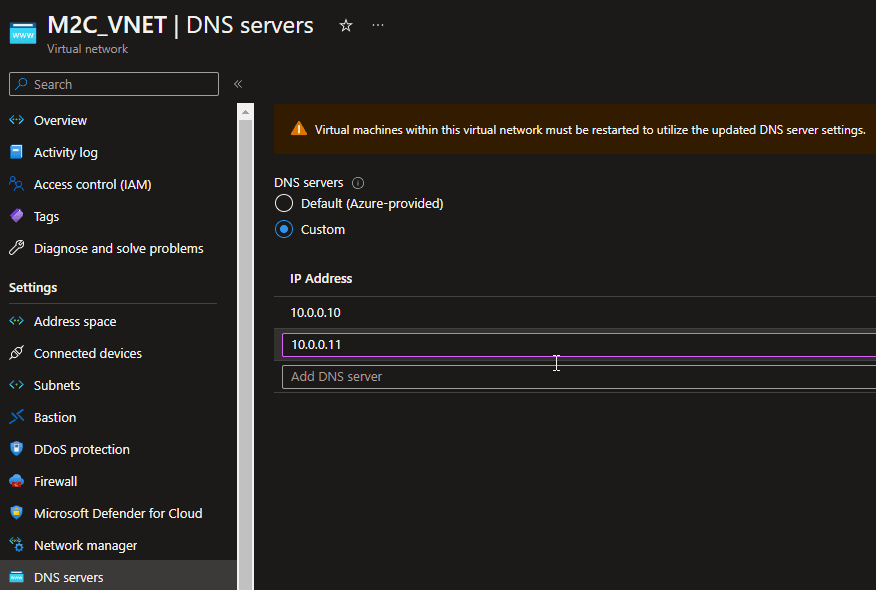
Task: Click the VM restart warning message text
Action: click(x=590, y=130)
